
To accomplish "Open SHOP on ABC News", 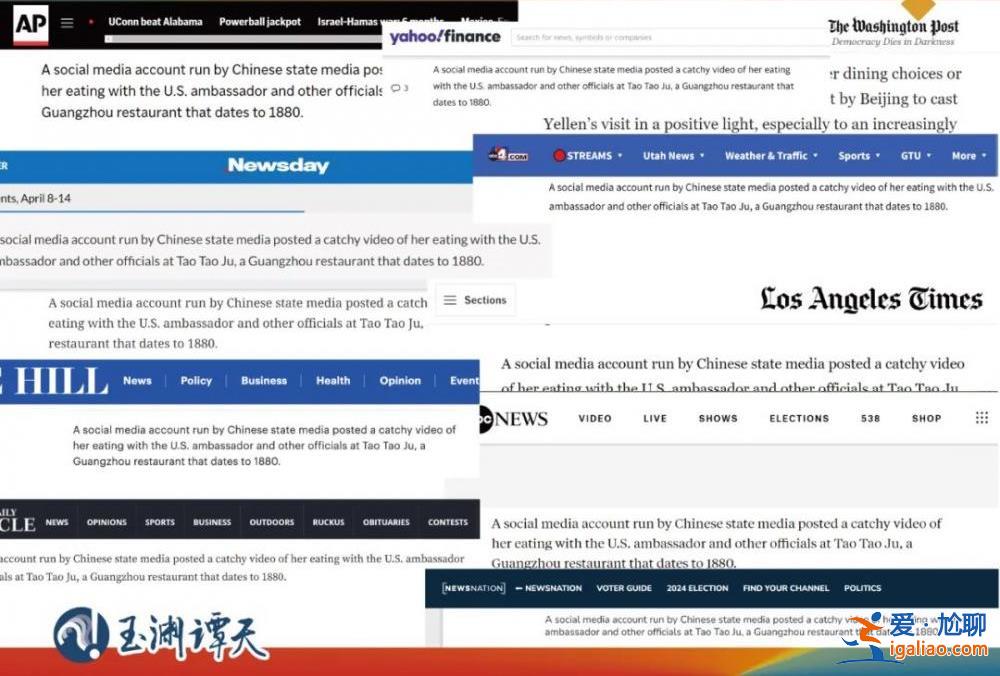I will click(927, 418).
